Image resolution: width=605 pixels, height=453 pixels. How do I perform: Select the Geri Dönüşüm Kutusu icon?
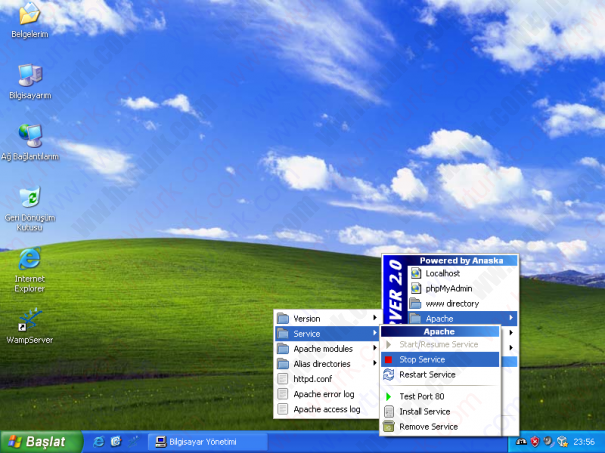(30, 208)
